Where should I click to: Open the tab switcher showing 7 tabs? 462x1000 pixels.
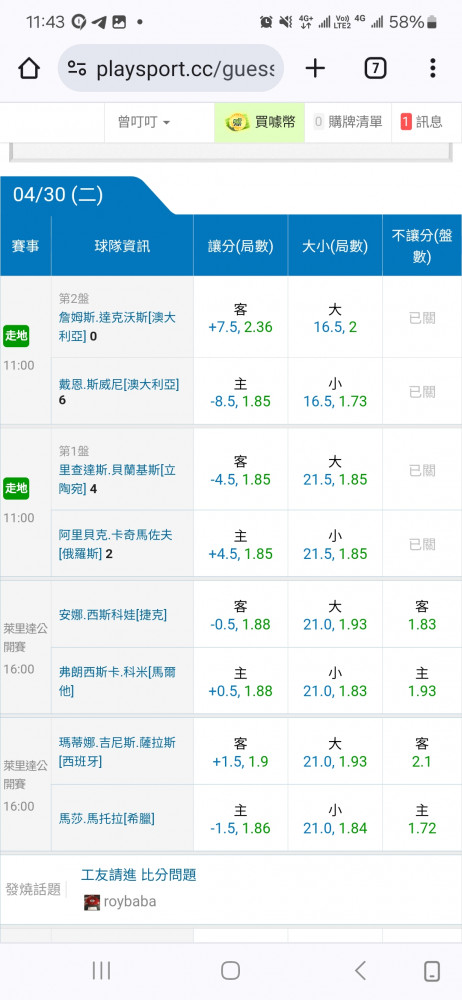coord(375,68)
